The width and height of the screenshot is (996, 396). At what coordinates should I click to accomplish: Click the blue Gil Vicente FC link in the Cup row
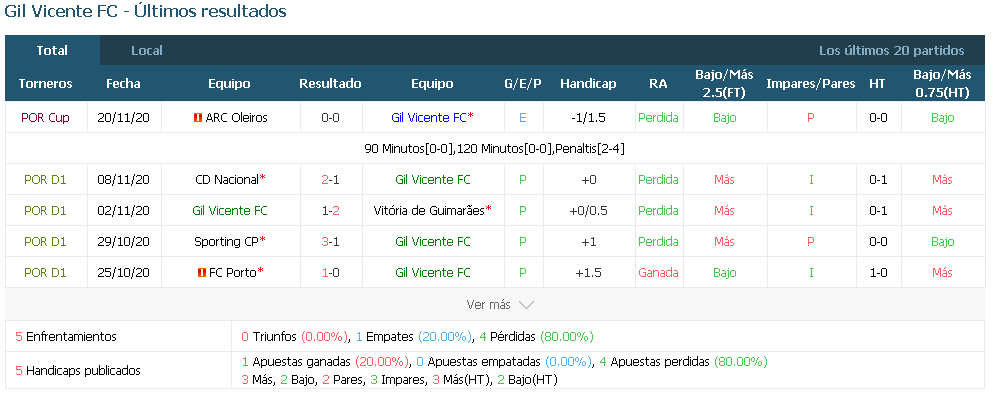click(429, 118)
